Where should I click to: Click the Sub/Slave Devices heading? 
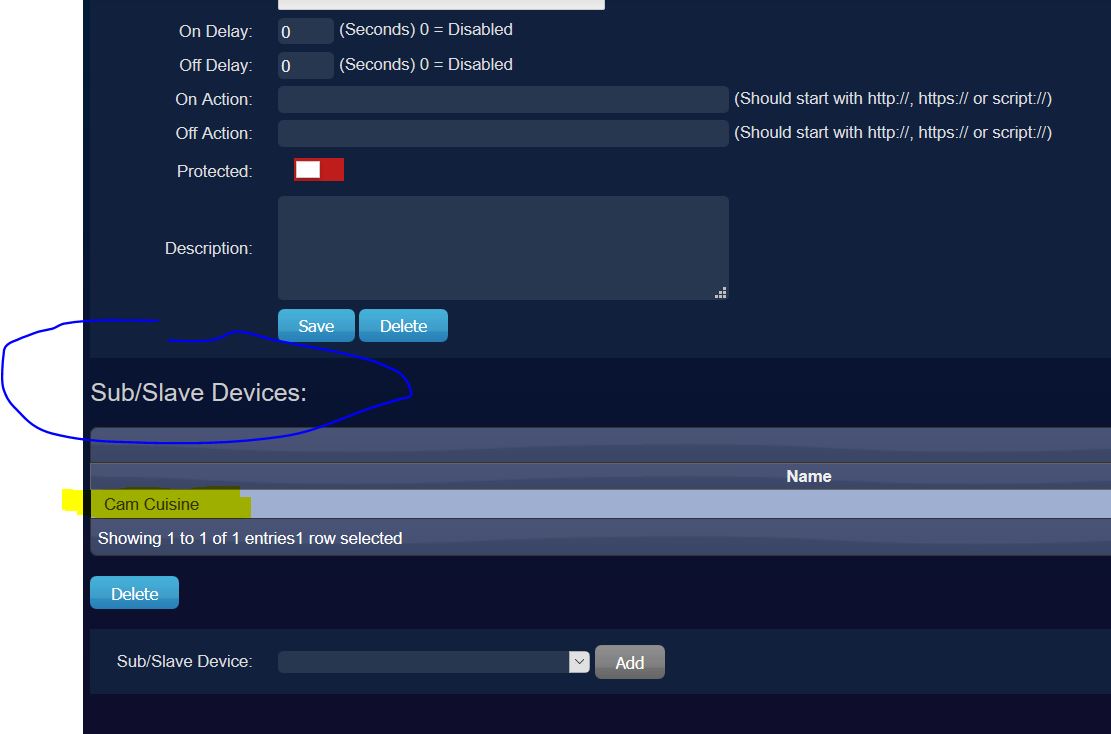coord(198,392)
